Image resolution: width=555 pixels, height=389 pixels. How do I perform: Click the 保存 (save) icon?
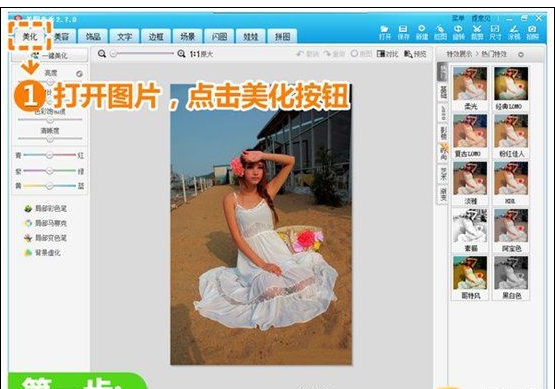403,32
